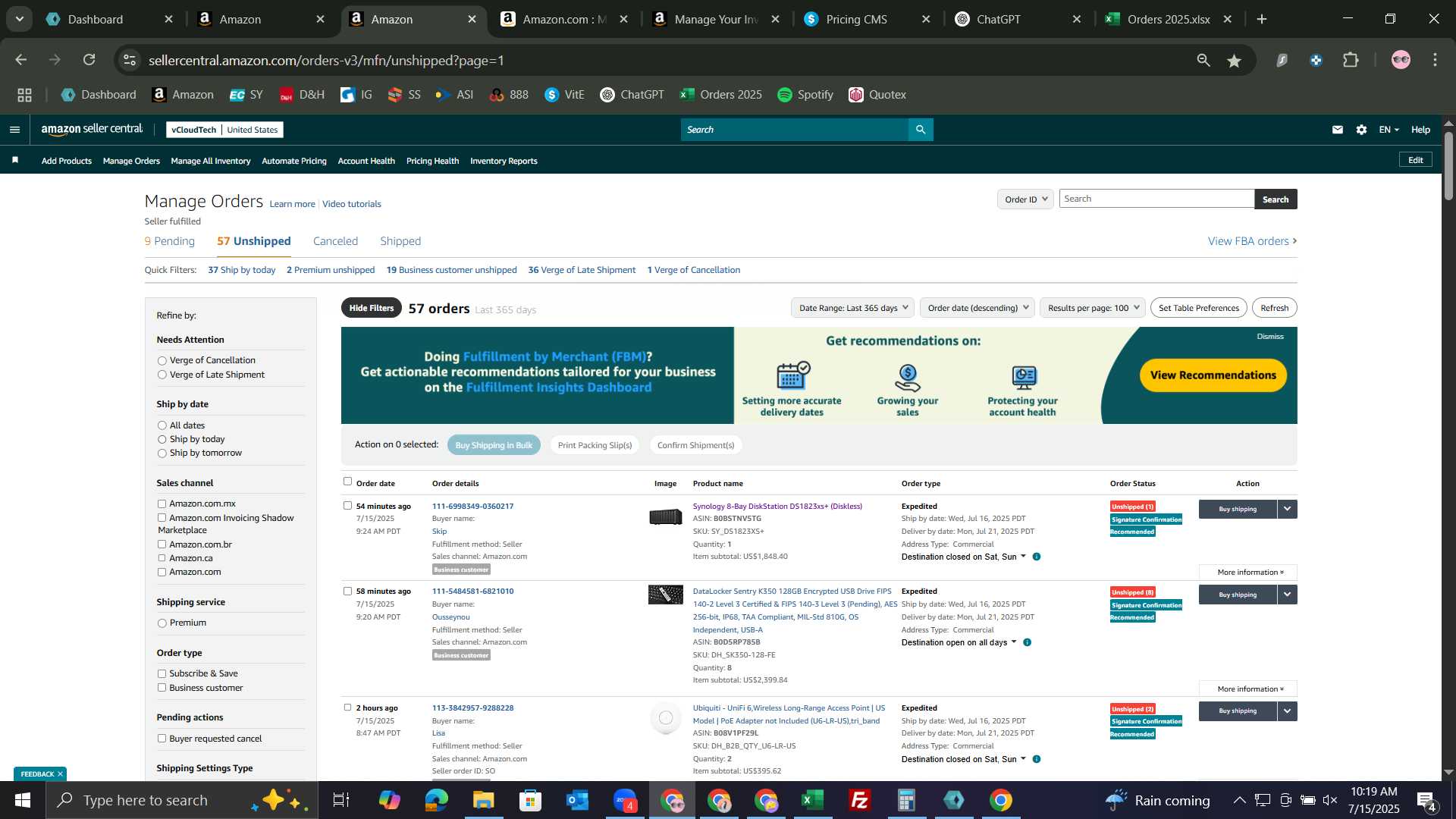Check the Amazon.ca sales channel
1456x819 pixels.
tap(162, 558)
